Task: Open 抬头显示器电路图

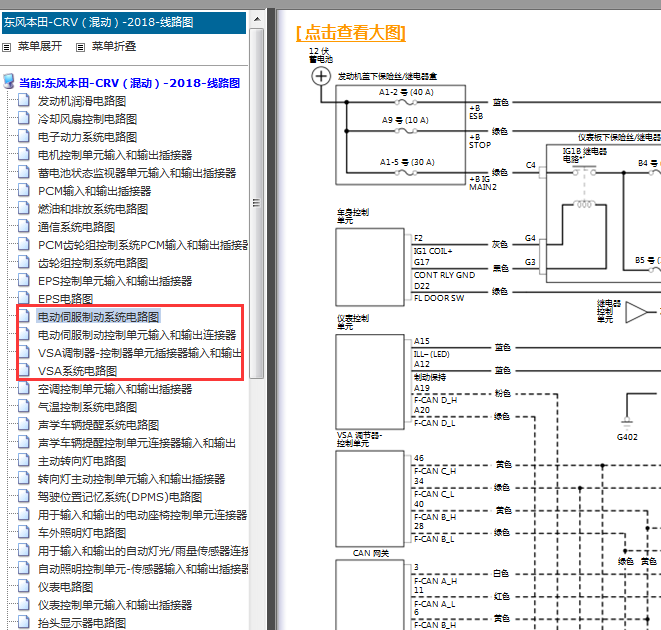Action: [82, 623]
